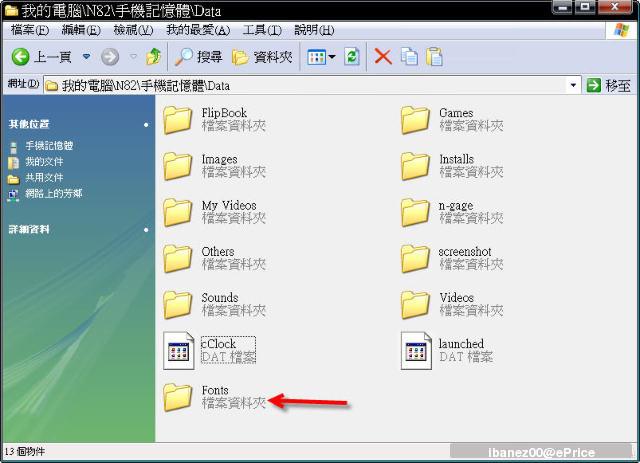
Task: Click the red Delete X icon
Action: point(383,57)
